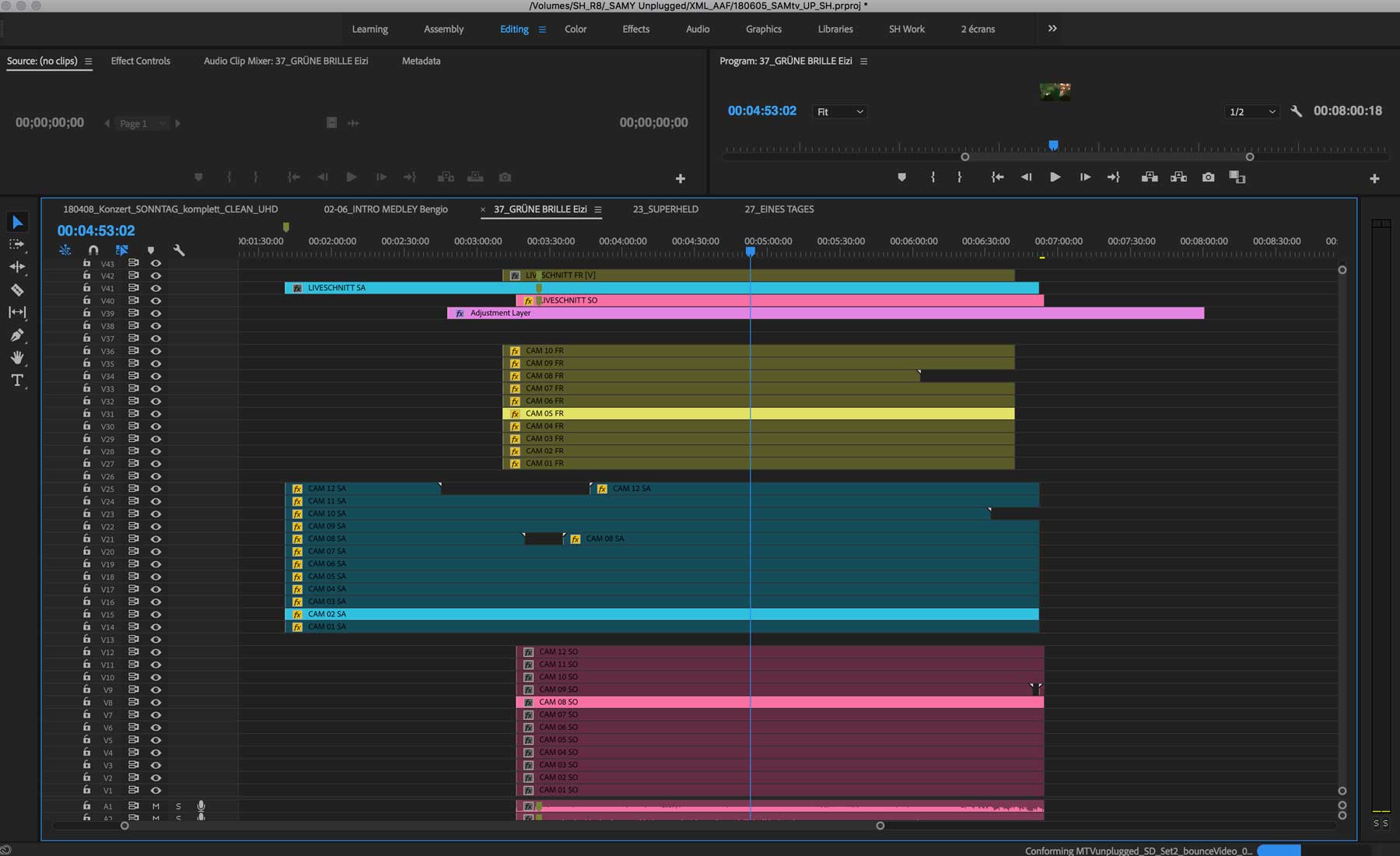Add marker in Program monitor
Image resolution: width=1400 pixels, height=856 pixels.
tap(901, 177)
